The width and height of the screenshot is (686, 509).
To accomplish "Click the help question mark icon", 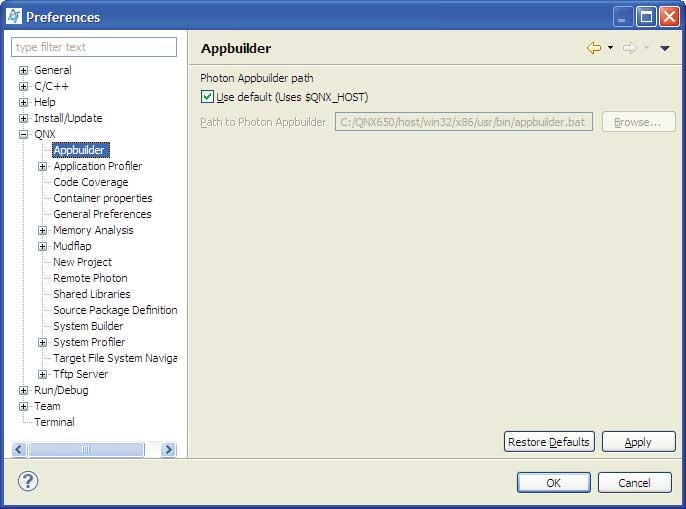I will 28,481.
